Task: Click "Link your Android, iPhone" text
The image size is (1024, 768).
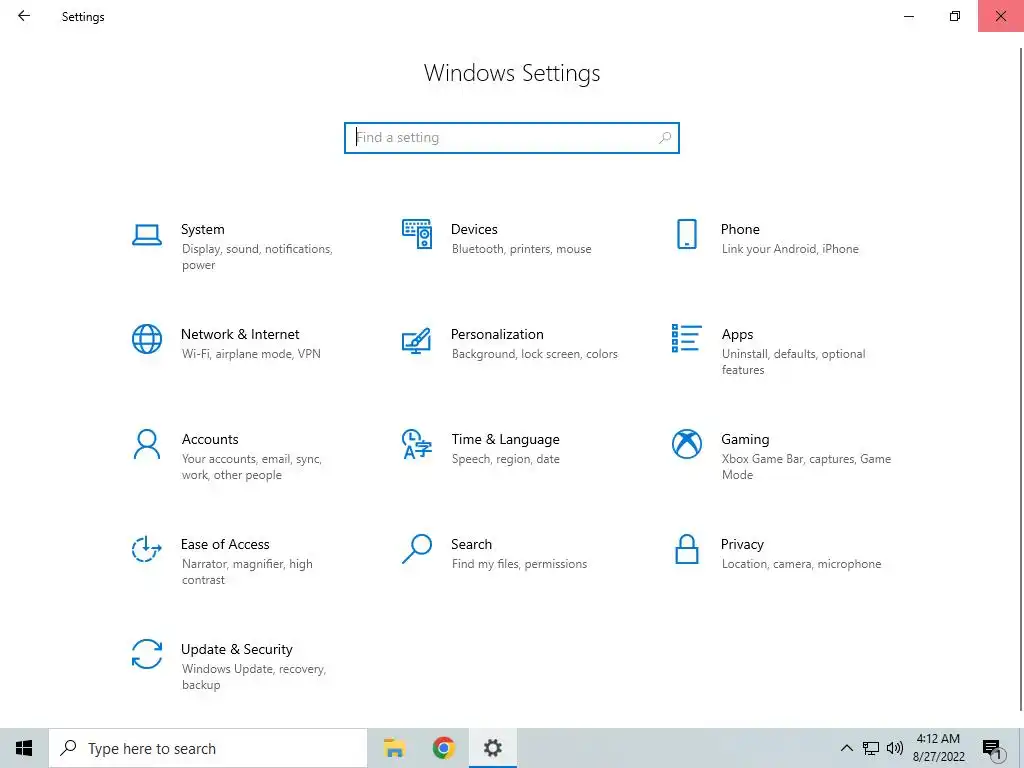Action: click(x=790, y=249)
